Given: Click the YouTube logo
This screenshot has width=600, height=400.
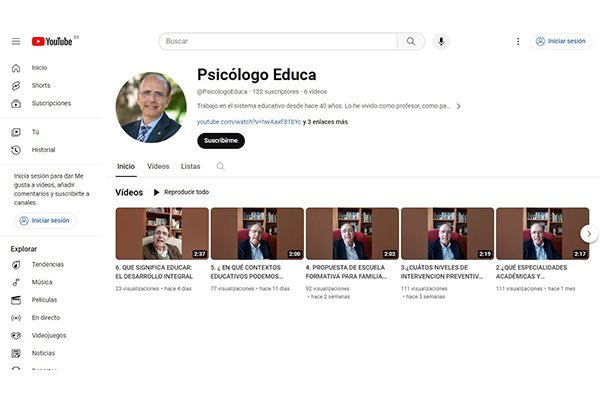Looking at the screenshot, I should coord(52,41).
